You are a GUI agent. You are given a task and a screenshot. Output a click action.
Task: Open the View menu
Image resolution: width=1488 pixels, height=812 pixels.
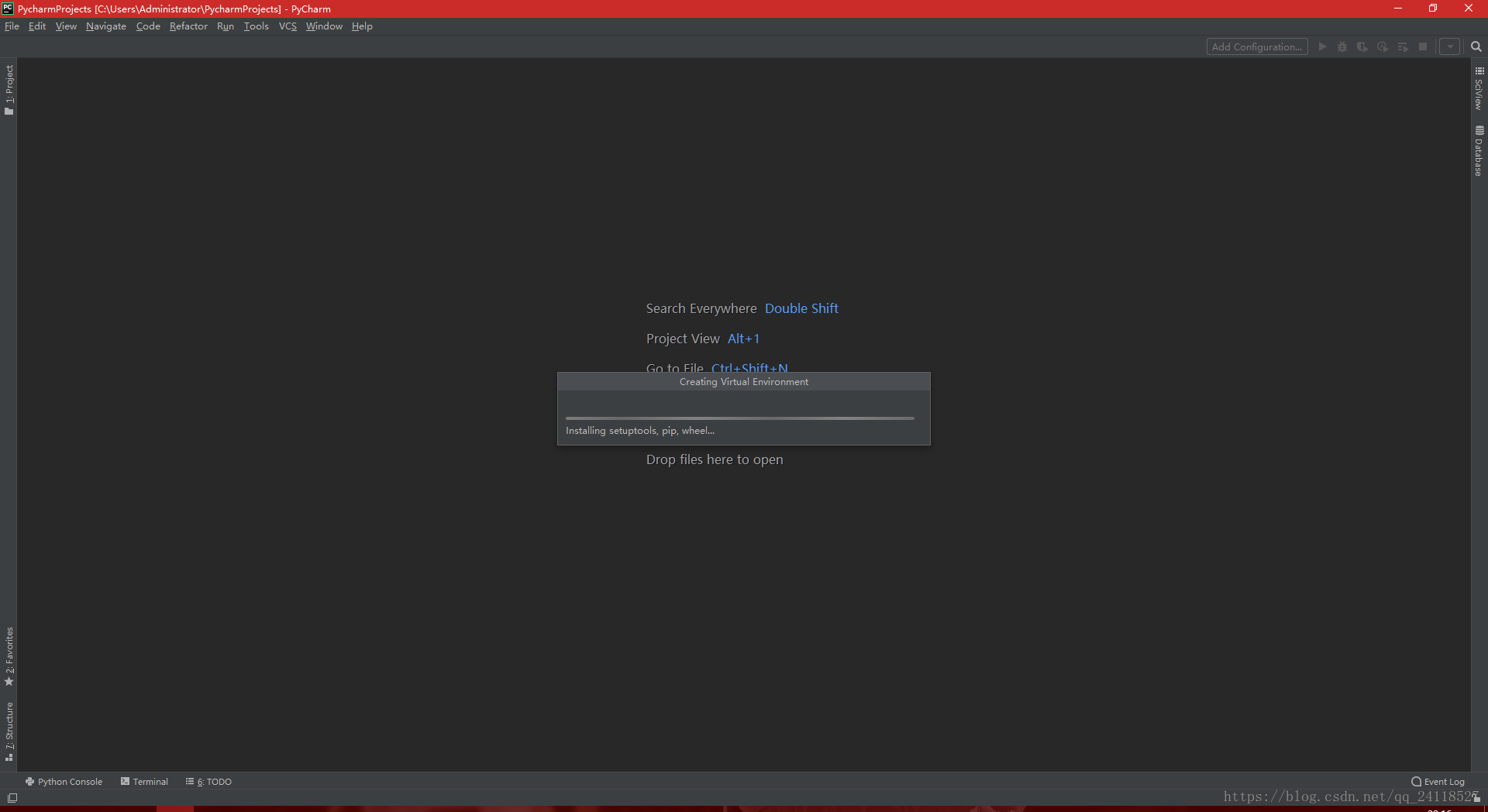pos(66,26)
